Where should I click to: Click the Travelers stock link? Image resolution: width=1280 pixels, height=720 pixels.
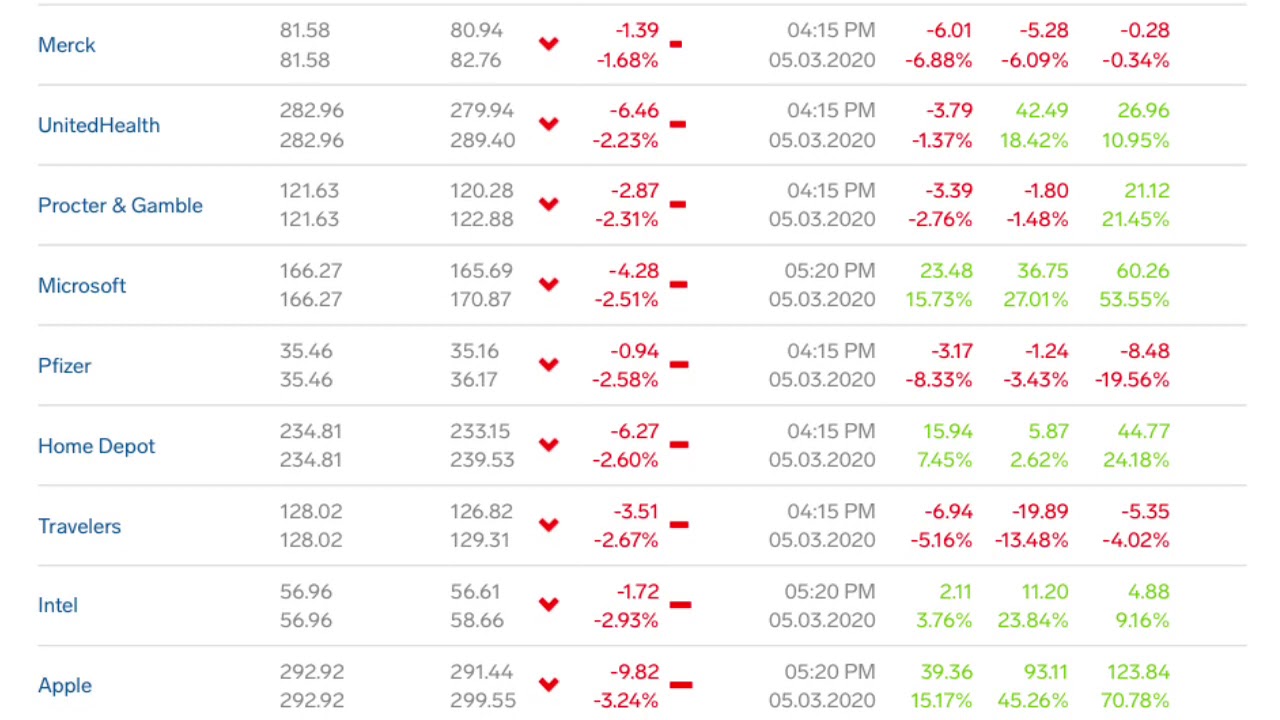click(79, 526)
